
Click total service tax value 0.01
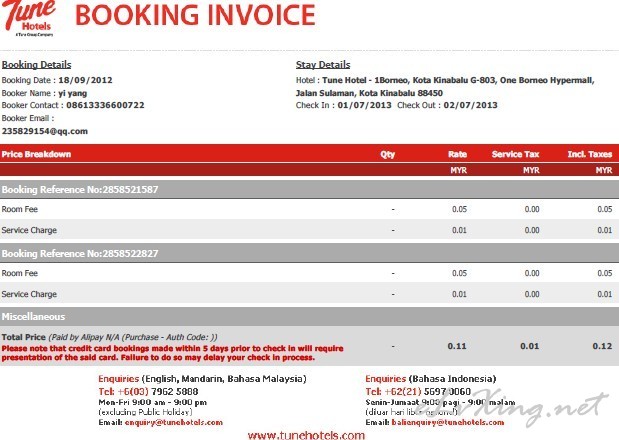click(530, 346)
